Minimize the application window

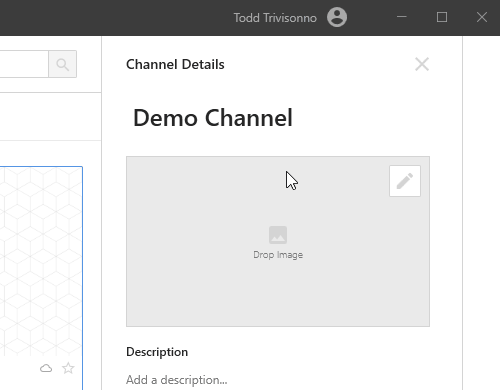point(402,17)
